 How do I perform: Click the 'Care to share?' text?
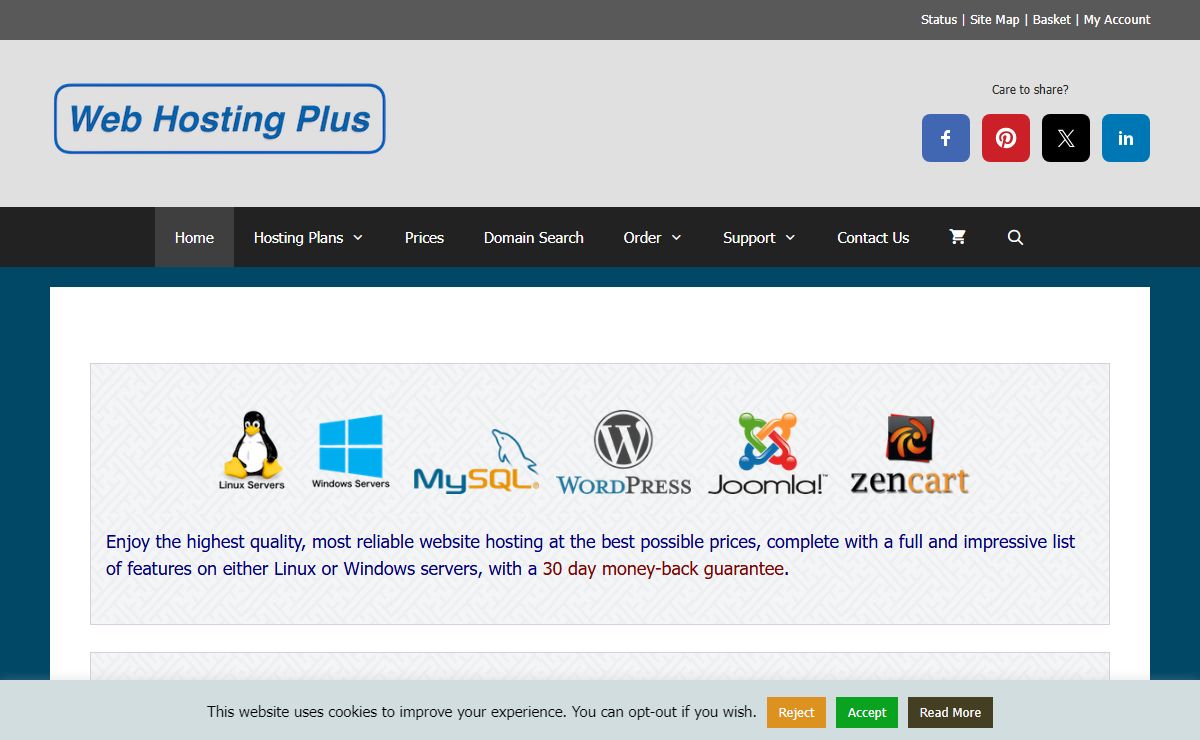(x=1030, y=90)
